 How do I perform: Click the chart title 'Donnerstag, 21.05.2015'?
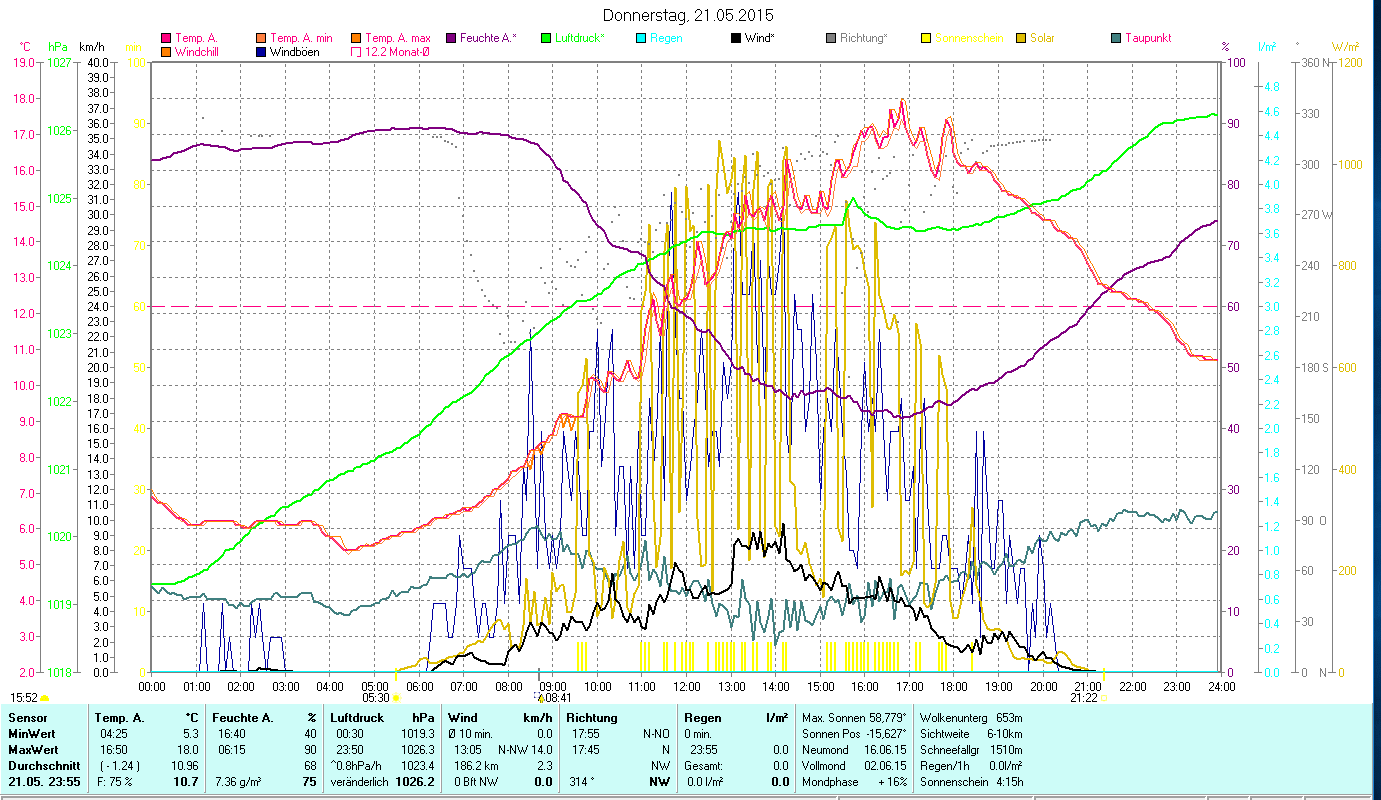[x=689, y=15]
